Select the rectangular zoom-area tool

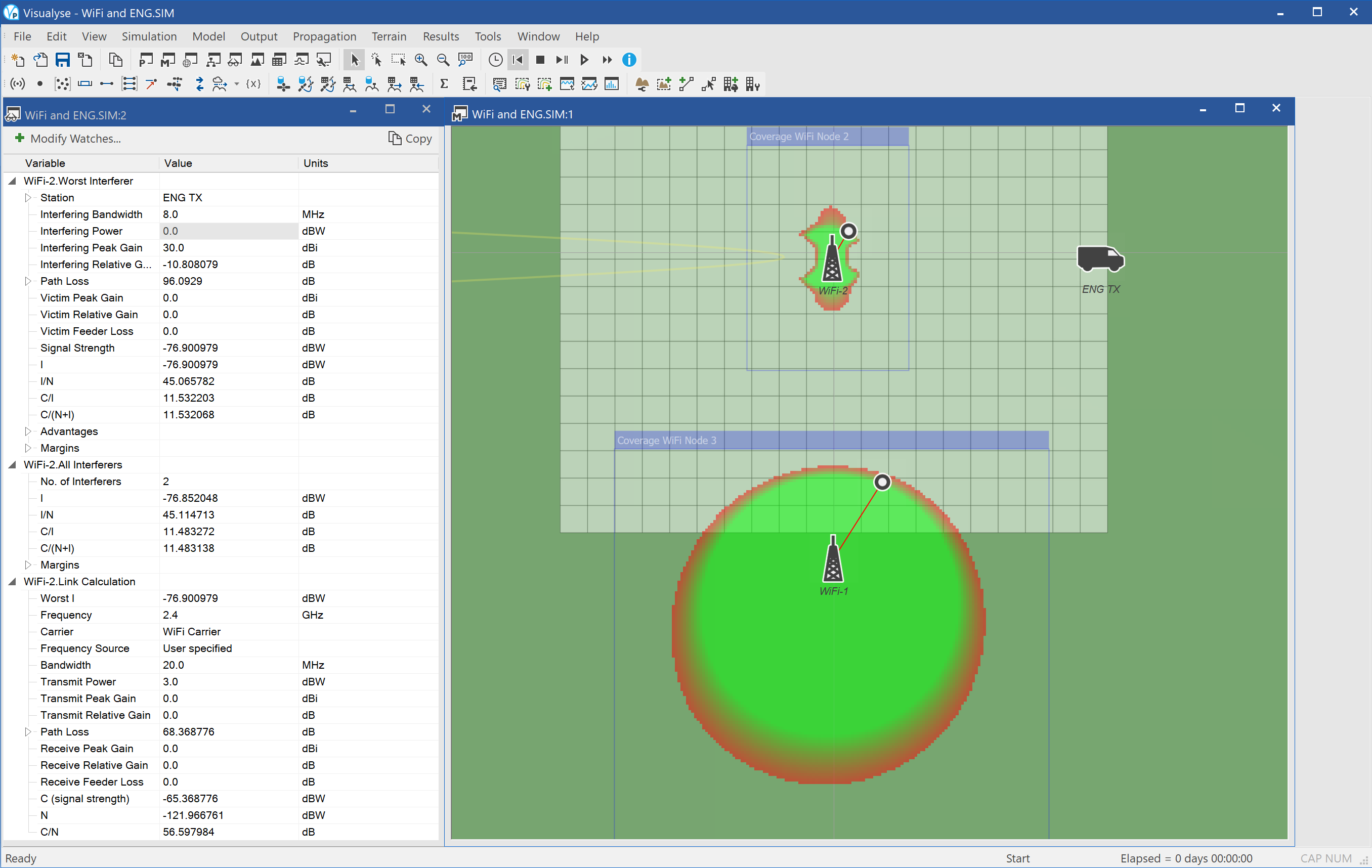click(x=398, y=60)
